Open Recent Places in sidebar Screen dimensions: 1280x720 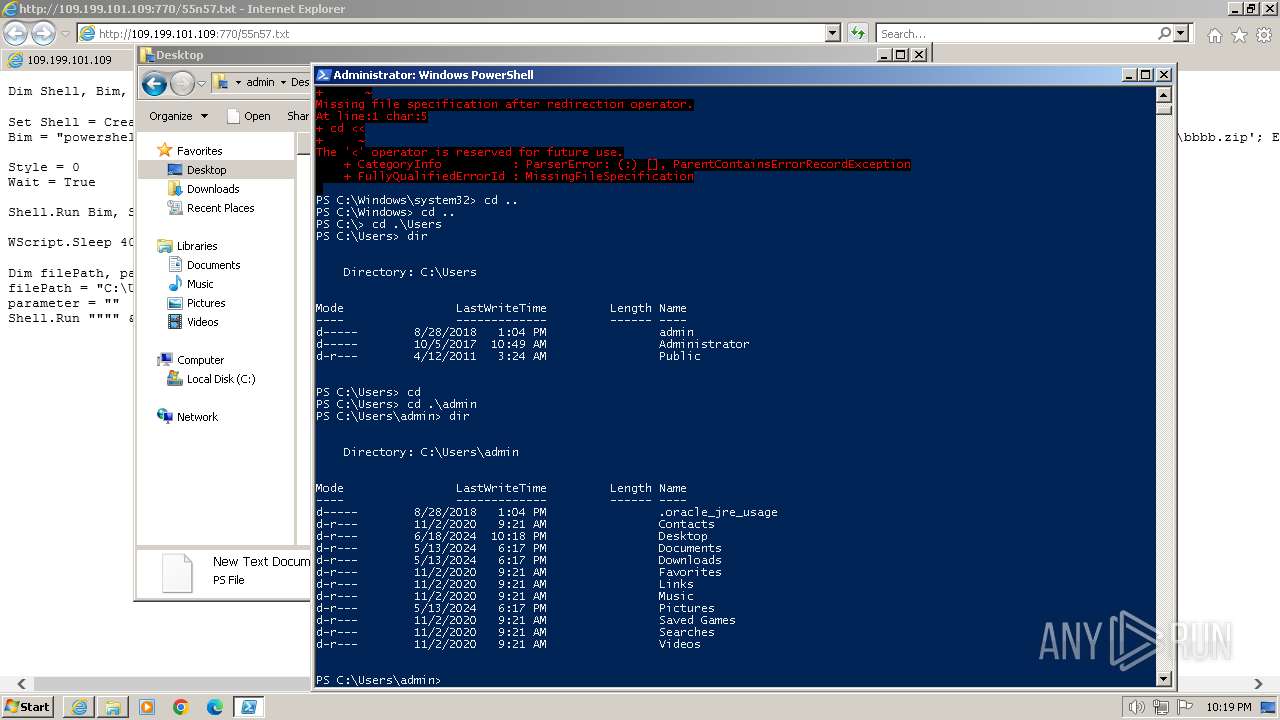[x=220, y=208]
